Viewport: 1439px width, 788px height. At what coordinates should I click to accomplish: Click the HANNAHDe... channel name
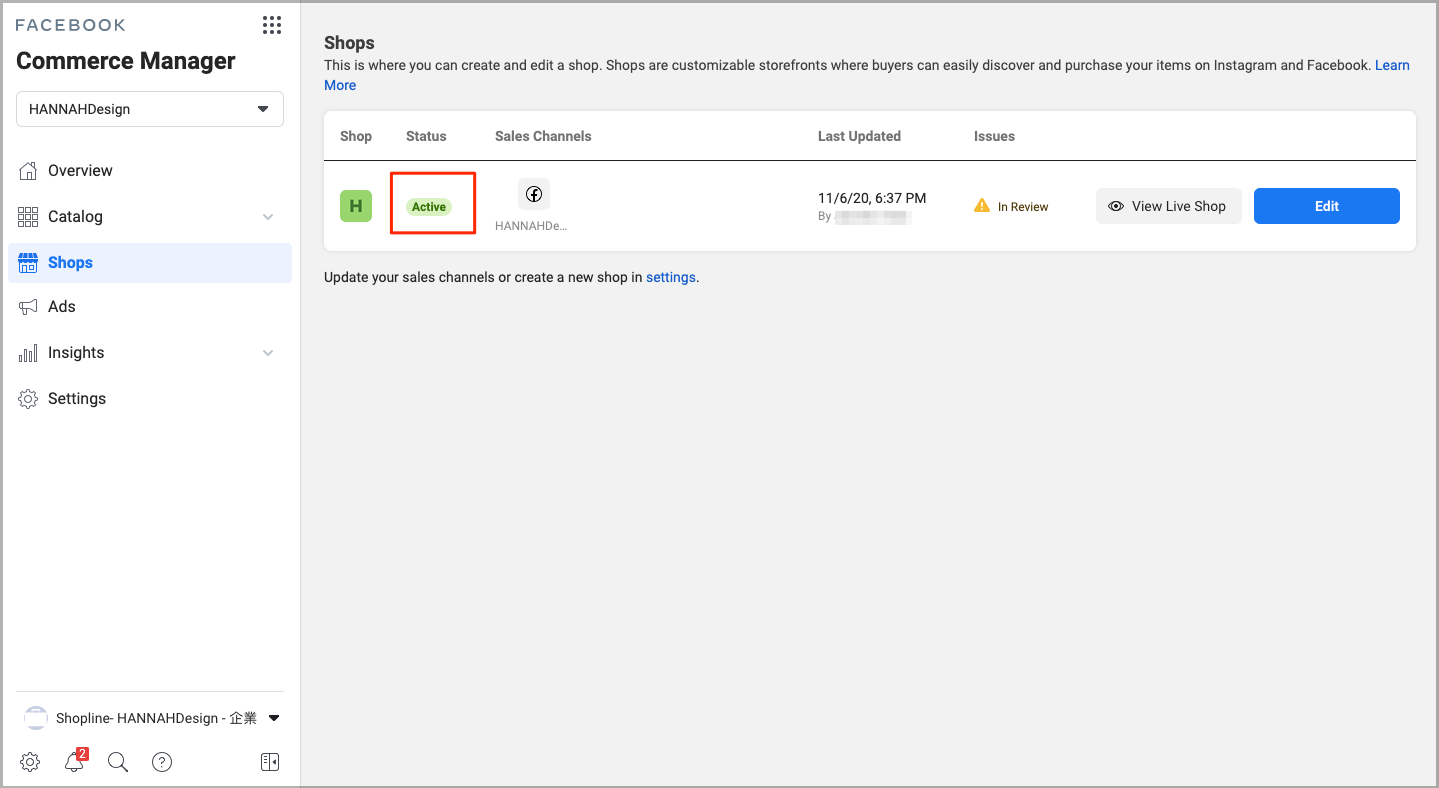tap(531, 226)
